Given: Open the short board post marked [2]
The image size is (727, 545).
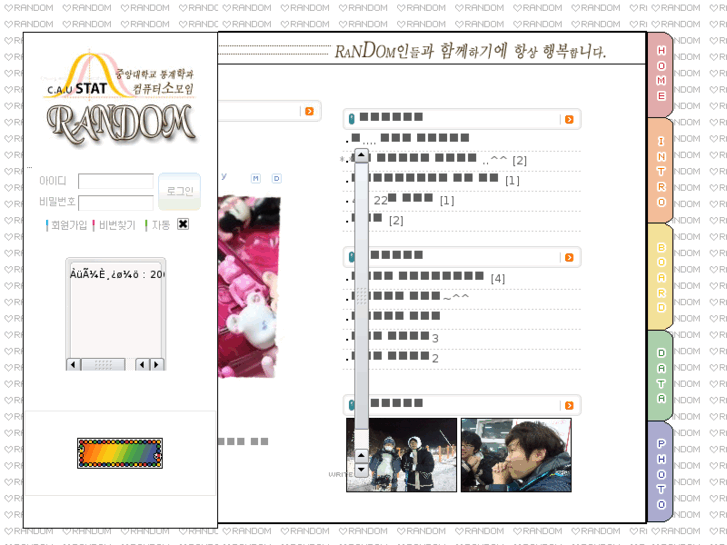Looking at the screenshot, I should tap(377, 219).
